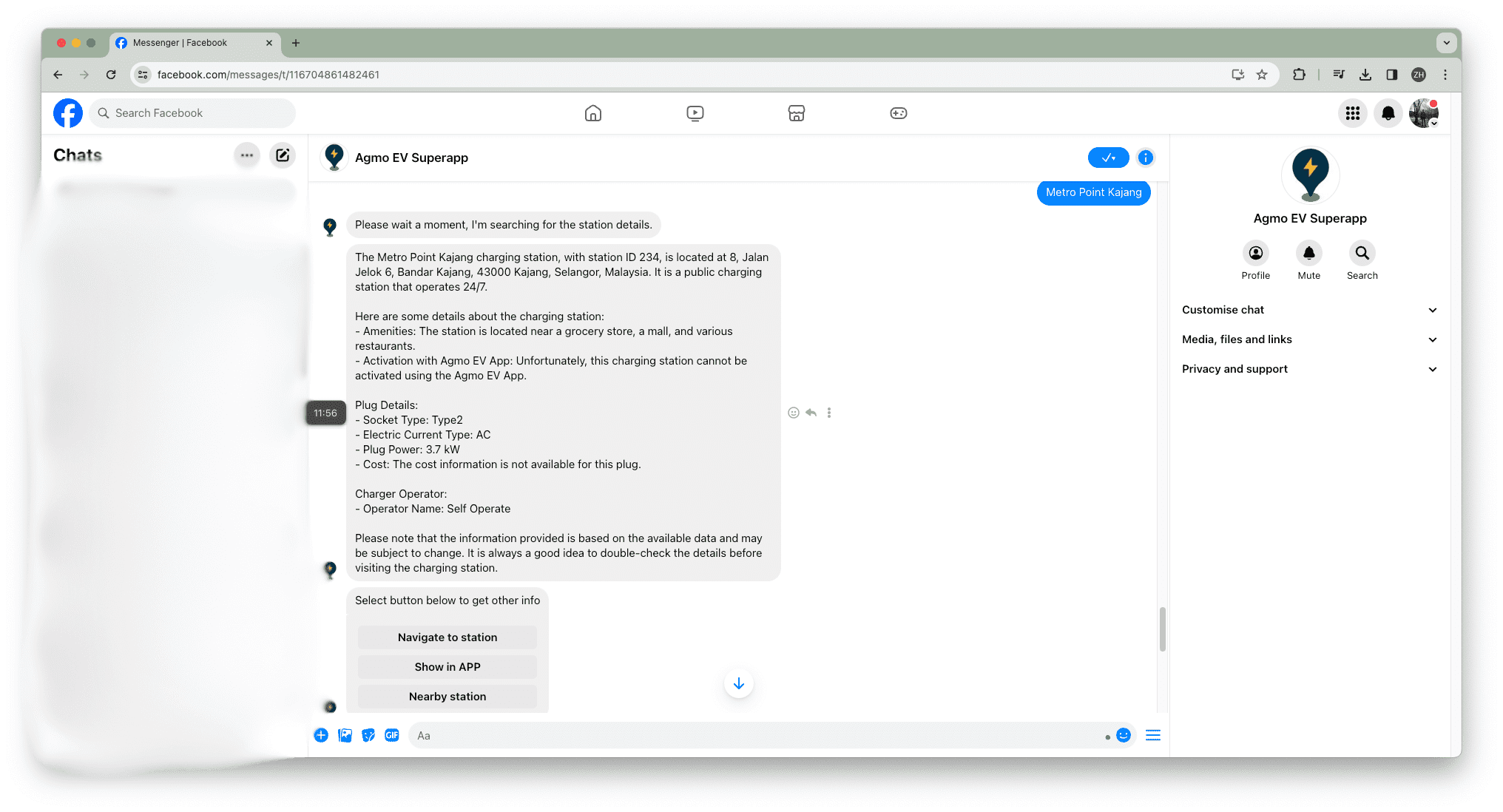The image size is (1503, 812).
Task: Open more options for the message
Action: pos(829,413)
